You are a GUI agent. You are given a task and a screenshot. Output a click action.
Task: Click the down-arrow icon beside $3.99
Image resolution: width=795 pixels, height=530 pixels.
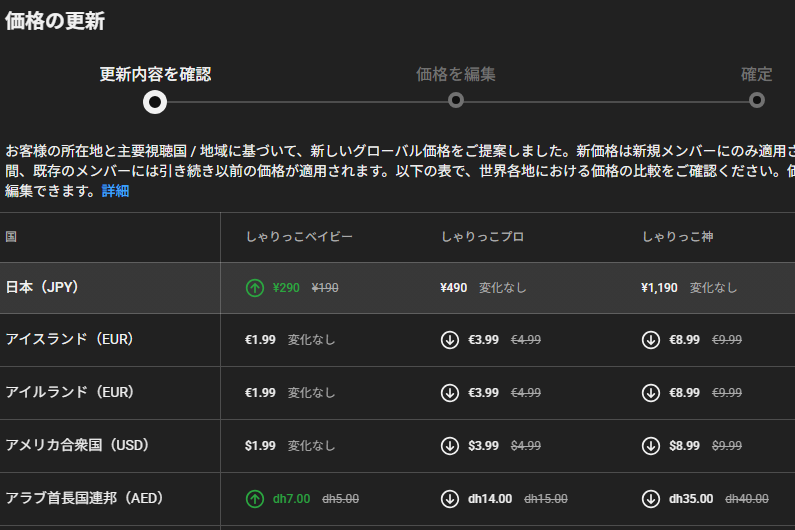450,446
